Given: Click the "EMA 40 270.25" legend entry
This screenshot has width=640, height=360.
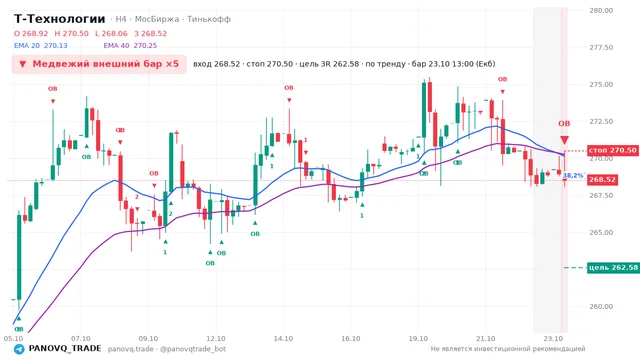Looking at the screenshot, I should (x=130, y=45).
